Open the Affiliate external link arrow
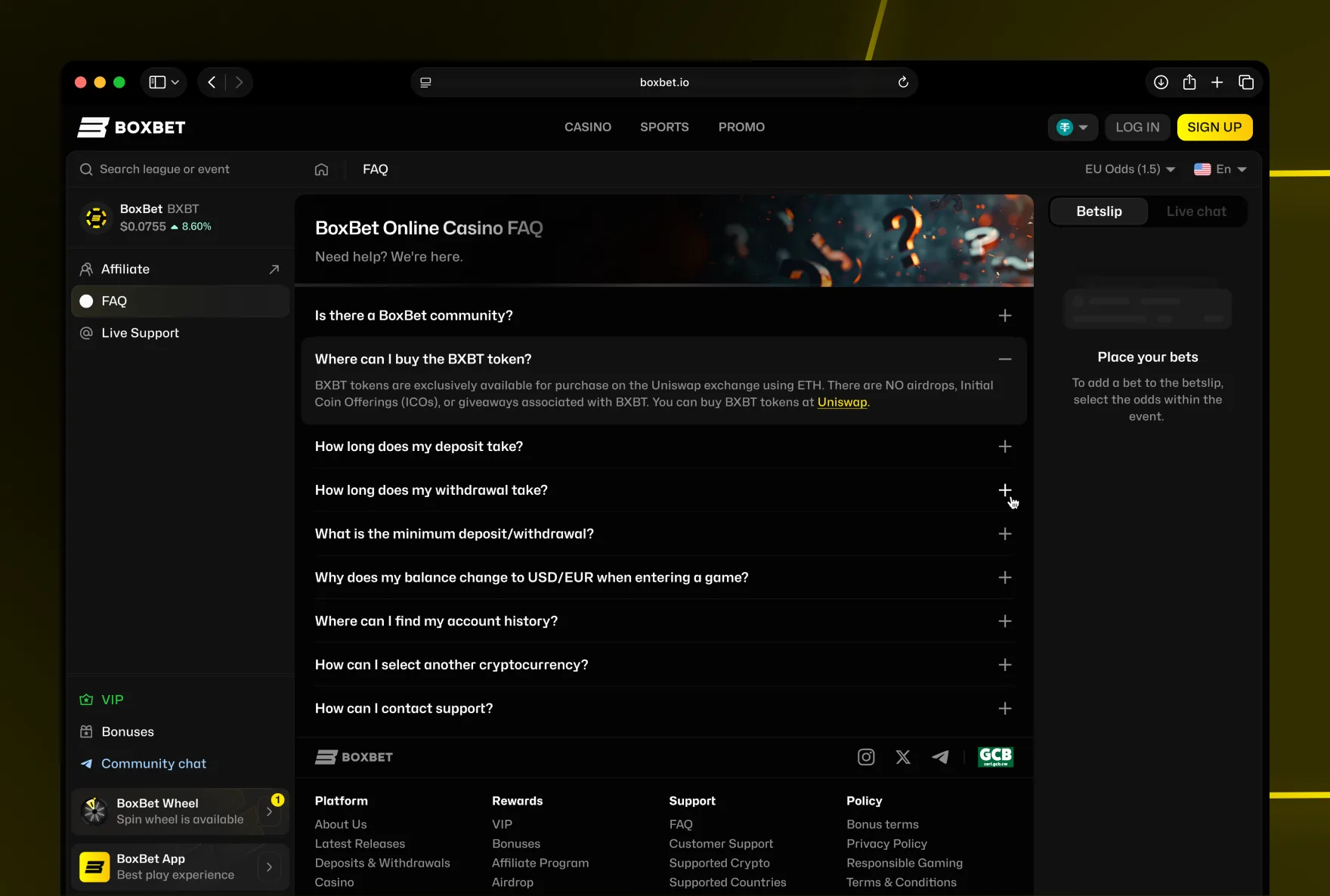1330x896 pixels. point(274,269)
